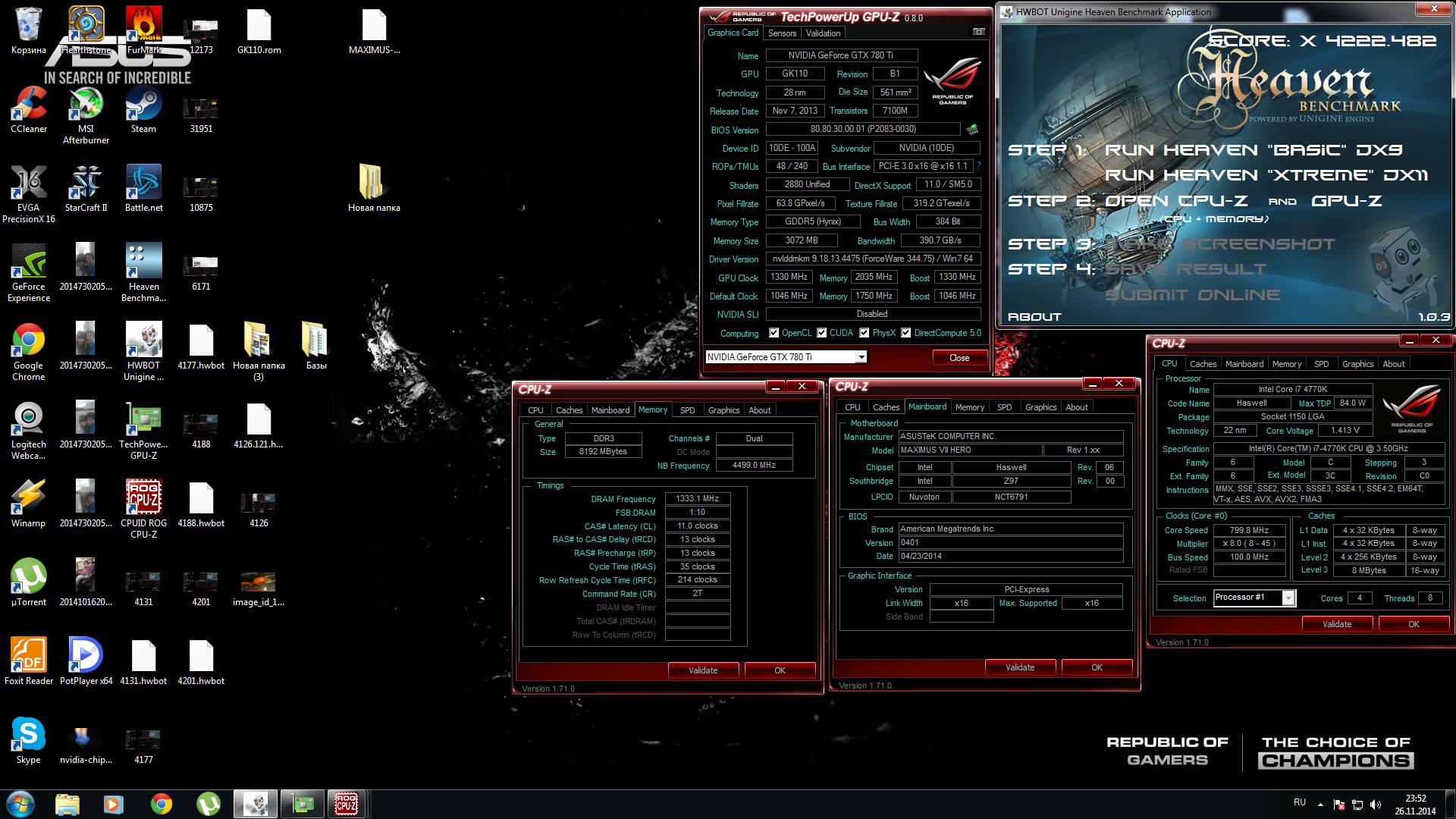
Task: Open the Recycle Bin (Корзина) icon
Action: (x=29, y=30)
